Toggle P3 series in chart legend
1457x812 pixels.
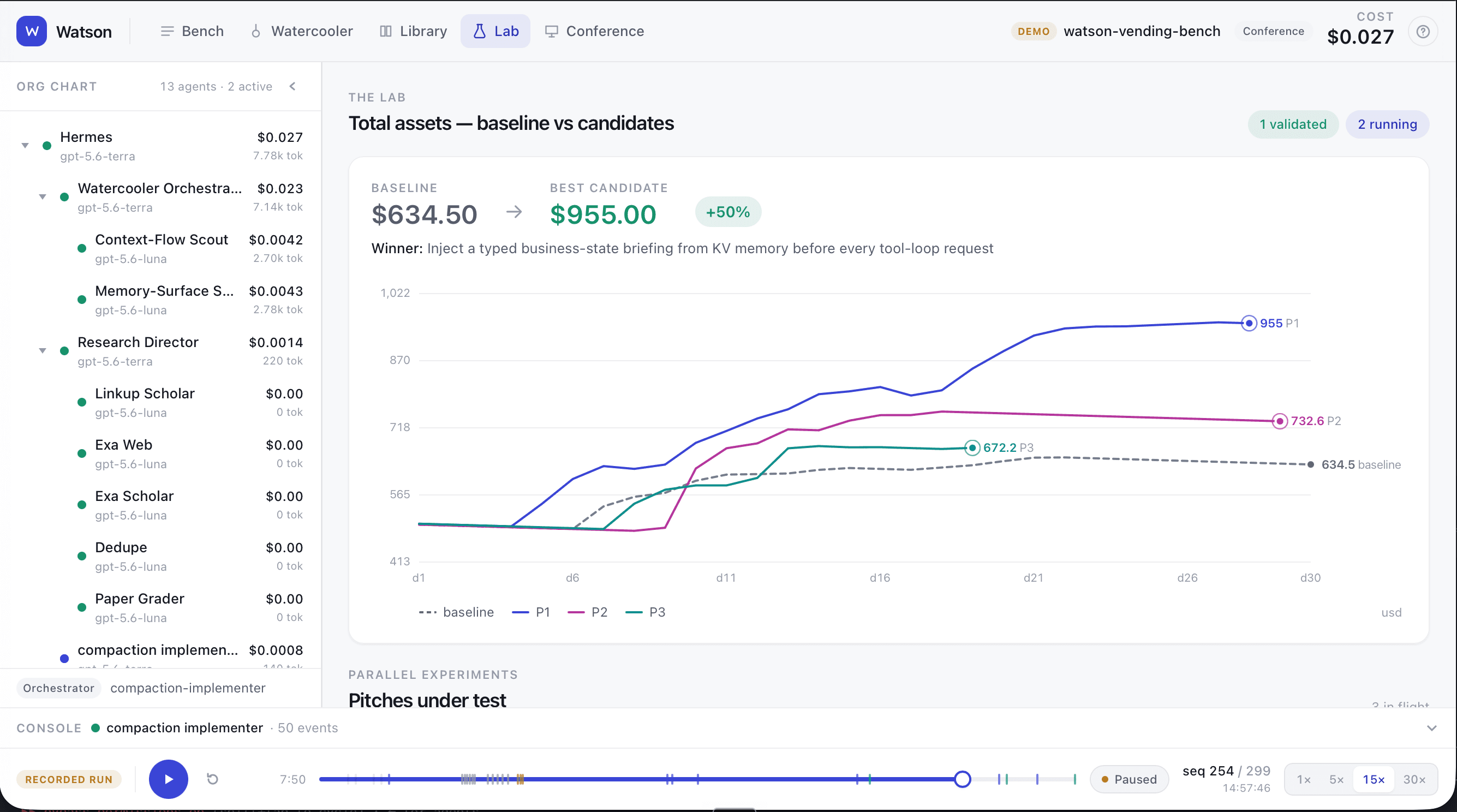(x=646, y=612)
